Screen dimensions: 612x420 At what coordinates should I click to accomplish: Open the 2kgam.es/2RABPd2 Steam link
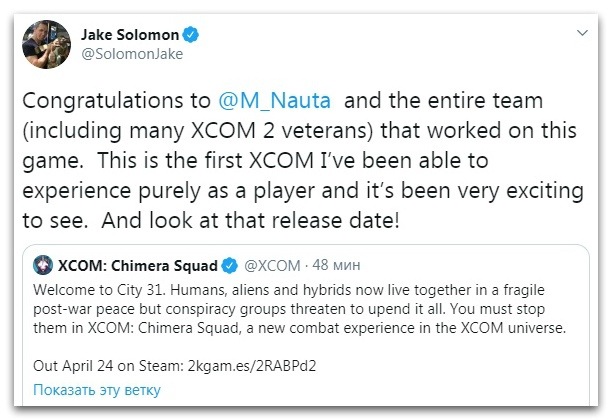pos(252,366)
